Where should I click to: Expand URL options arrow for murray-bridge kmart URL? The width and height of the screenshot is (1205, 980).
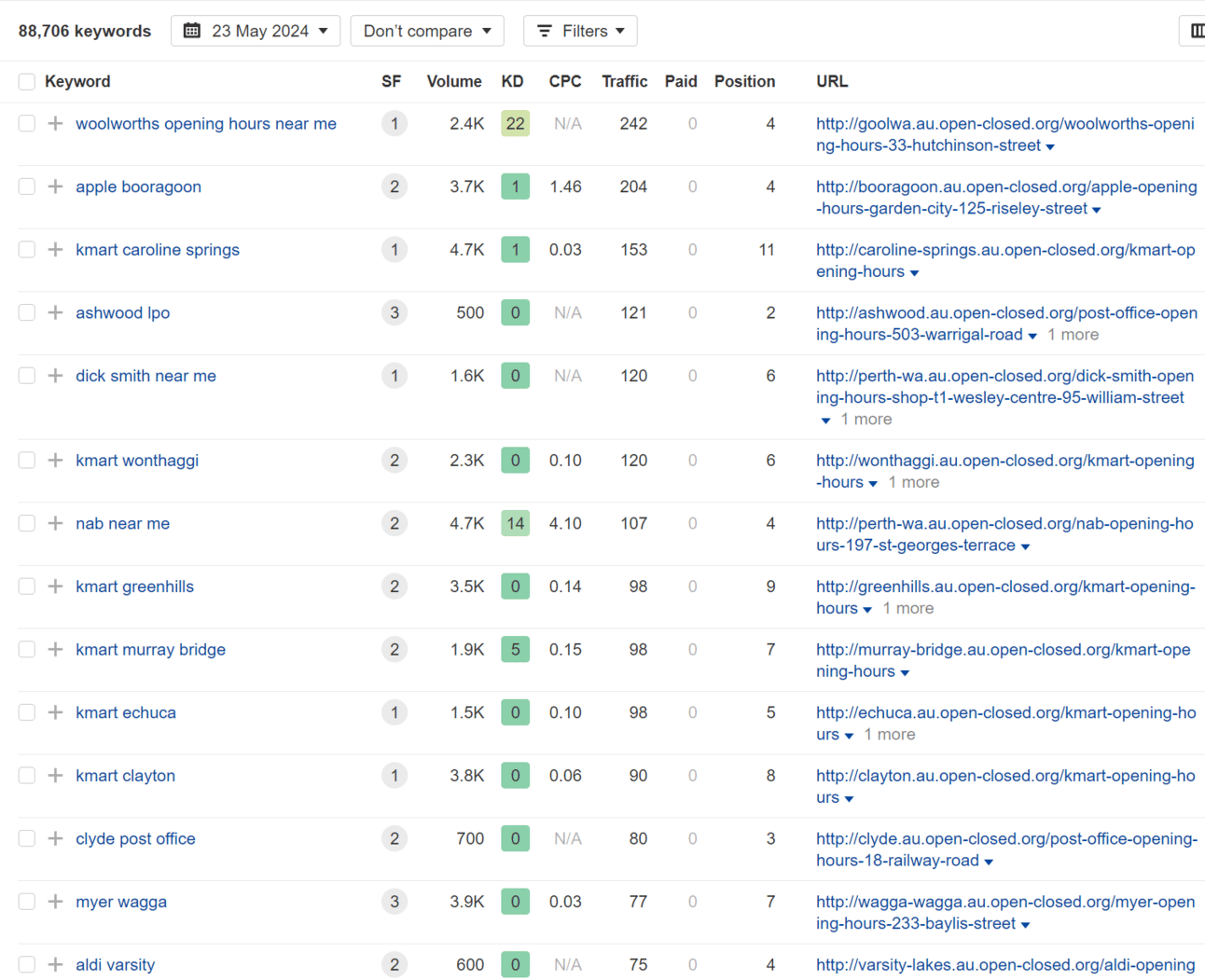(x=905, y=672)
